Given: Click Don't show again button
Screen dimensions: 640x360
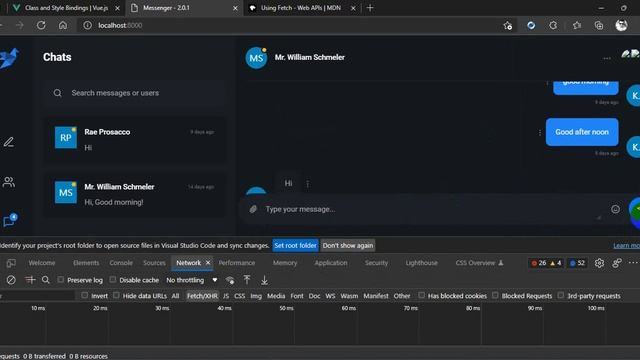Looking at the screenshot, I should click(348, 245).
